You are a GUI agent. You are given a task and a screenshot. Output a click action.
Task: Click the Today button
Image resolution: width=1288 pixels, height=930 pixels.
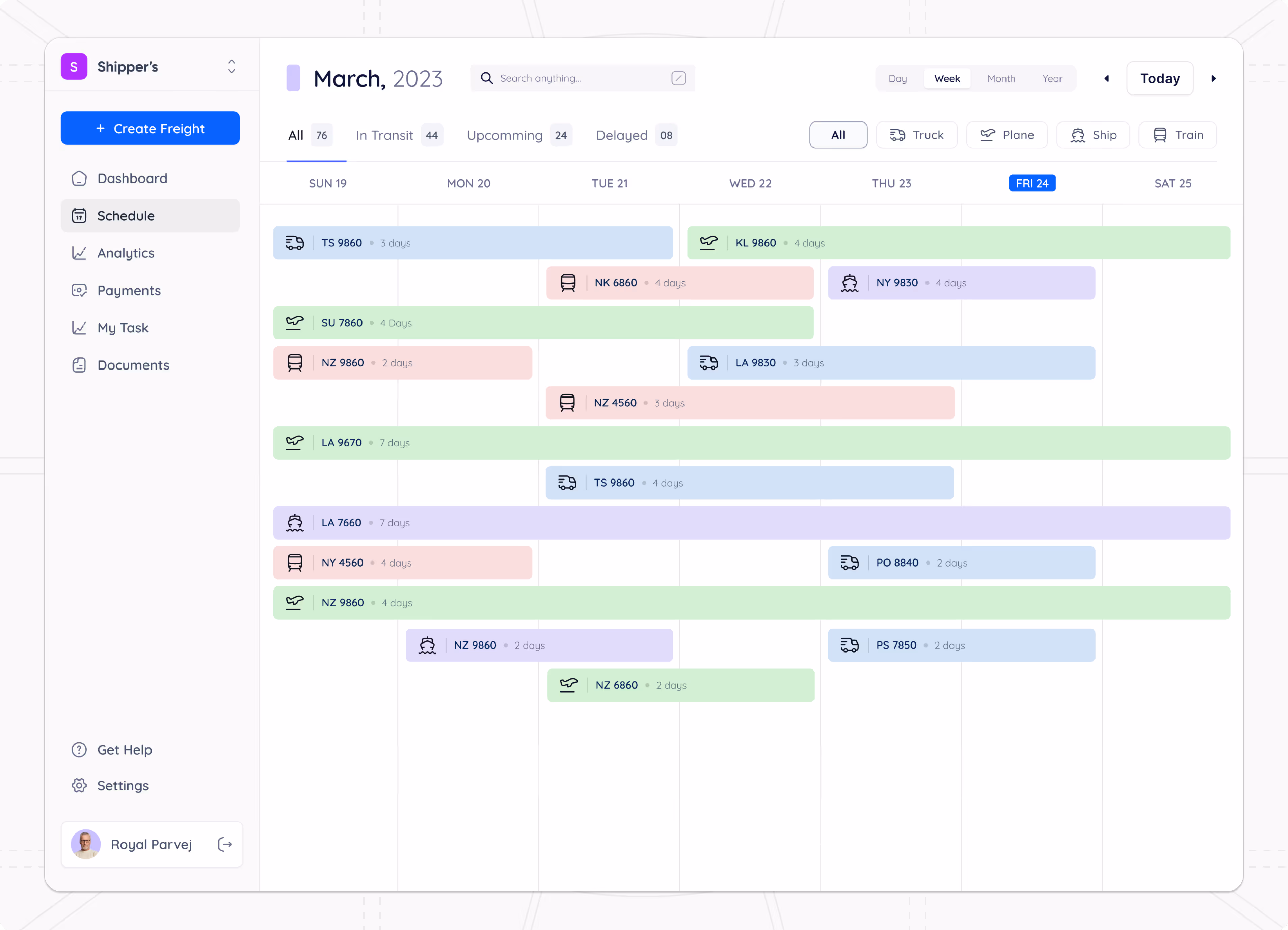click(1160, 78)
